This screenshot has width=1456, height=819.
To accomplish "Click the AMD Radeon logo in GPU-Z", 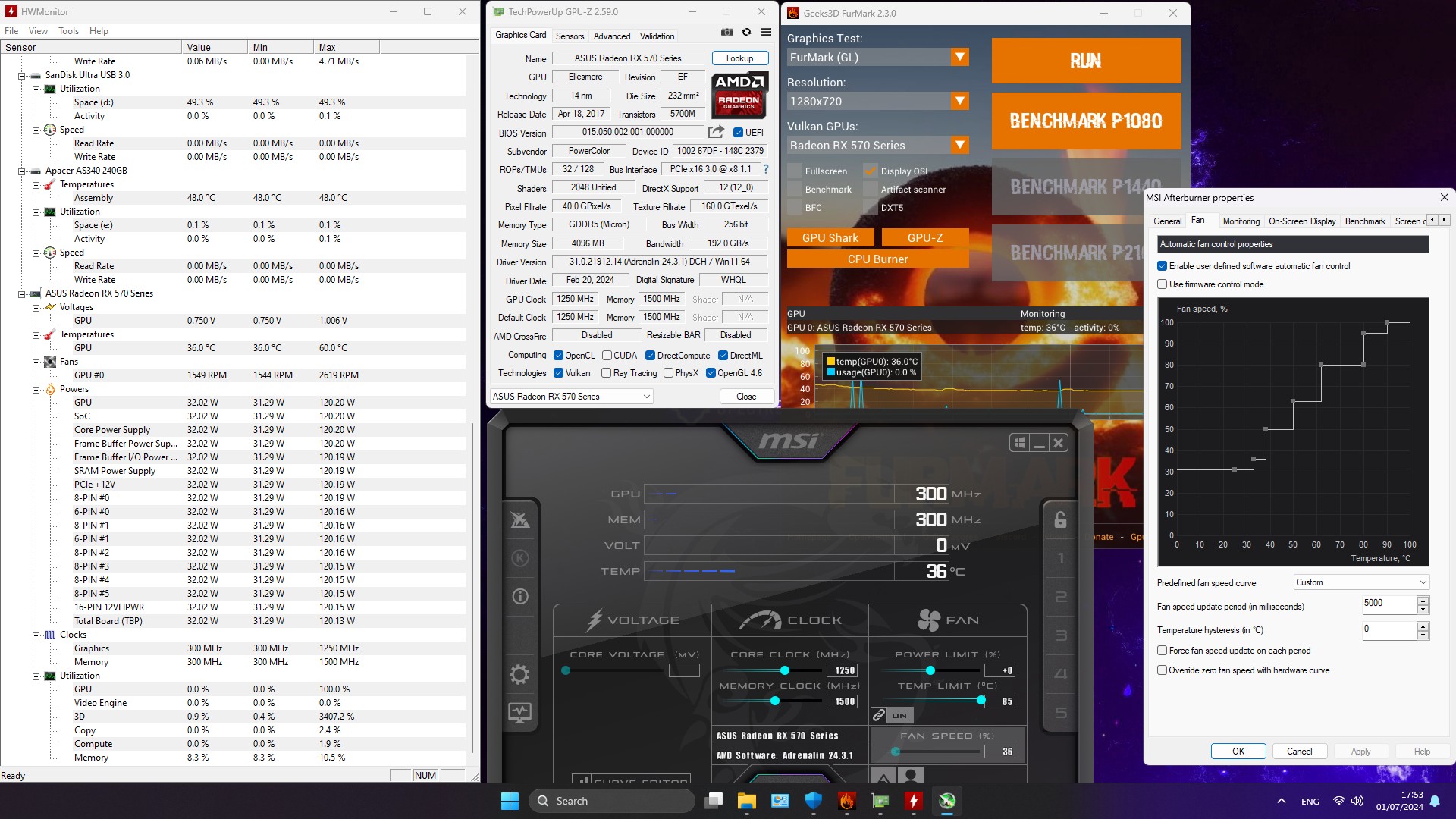I will click(739, 94).
